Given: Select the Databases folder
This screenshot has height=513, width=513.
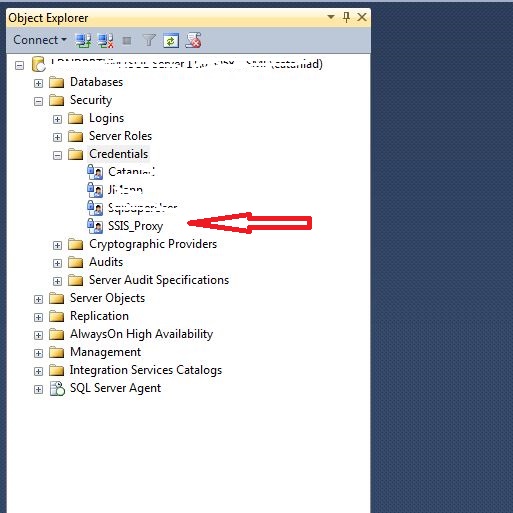Looking at the screenshot, I should pyautogui.click(x=96, y=82).
